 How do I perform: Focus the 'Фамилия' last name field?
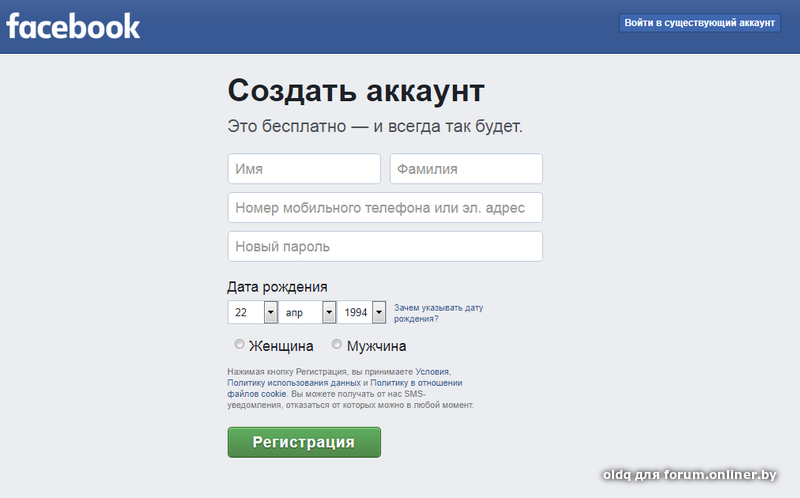466,169
